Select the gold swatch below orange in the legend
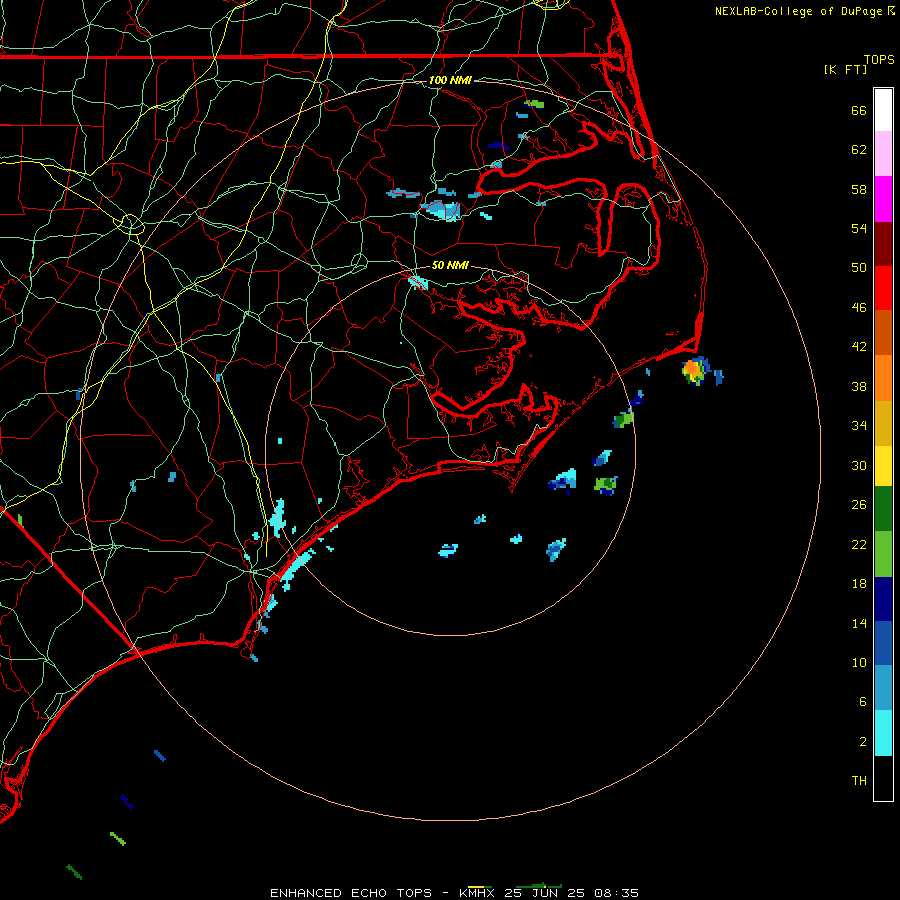Viewport: 900px width, 900px height. [883, 423]
